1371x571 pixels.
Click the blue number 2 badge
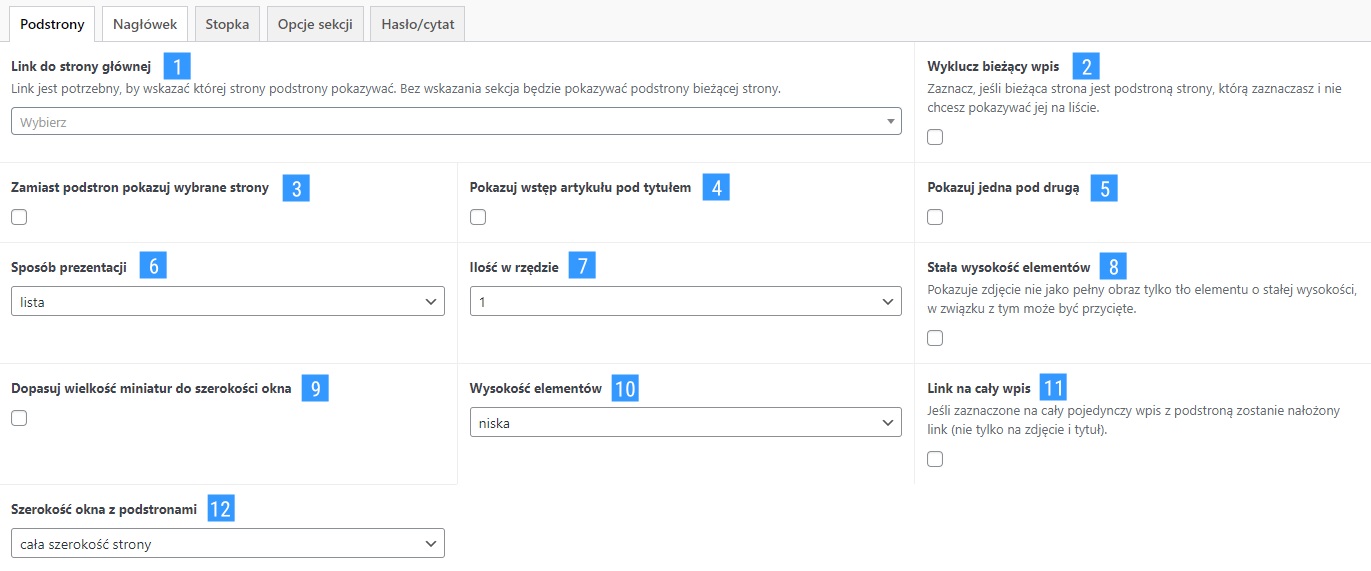click(x=1086, y=67)
